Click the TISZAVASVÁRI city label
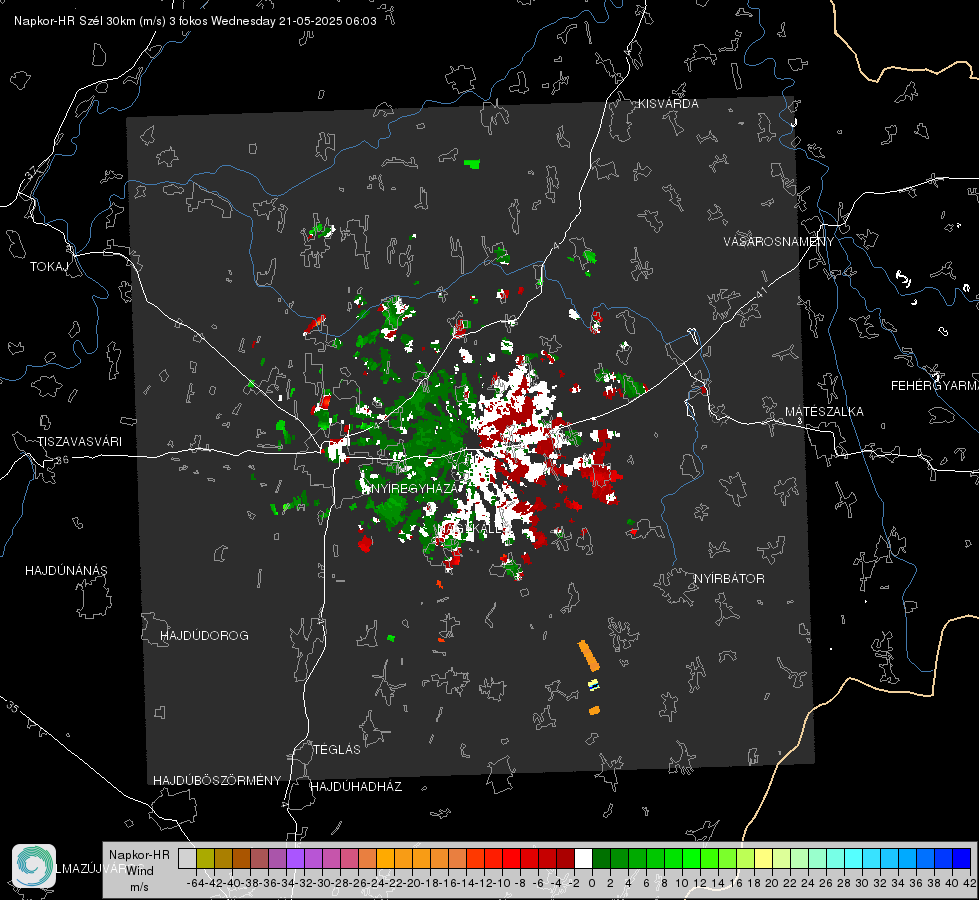This screenshot has width=979, height=900. point(79,442)
